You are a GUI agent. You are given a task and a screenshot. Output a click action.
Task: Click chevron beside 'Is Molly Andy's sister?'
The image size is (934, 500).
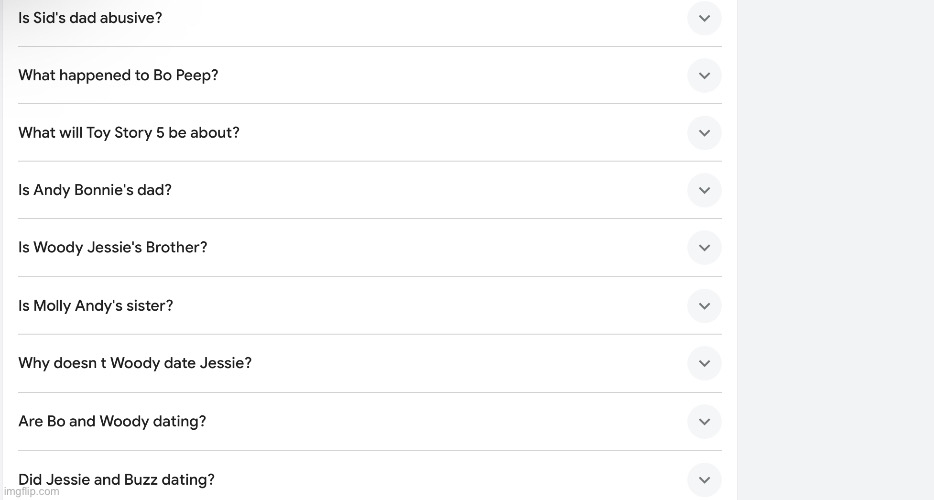click(704, 306)
